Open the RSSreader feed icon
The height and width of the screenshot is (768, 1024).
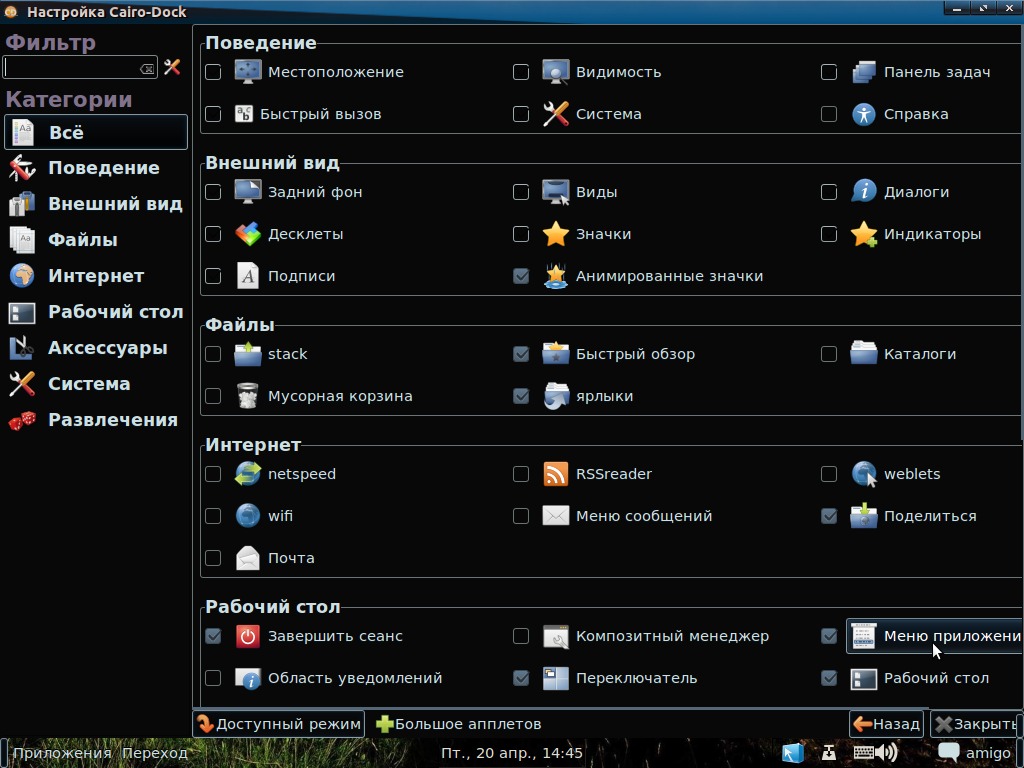tap(556, 474)
